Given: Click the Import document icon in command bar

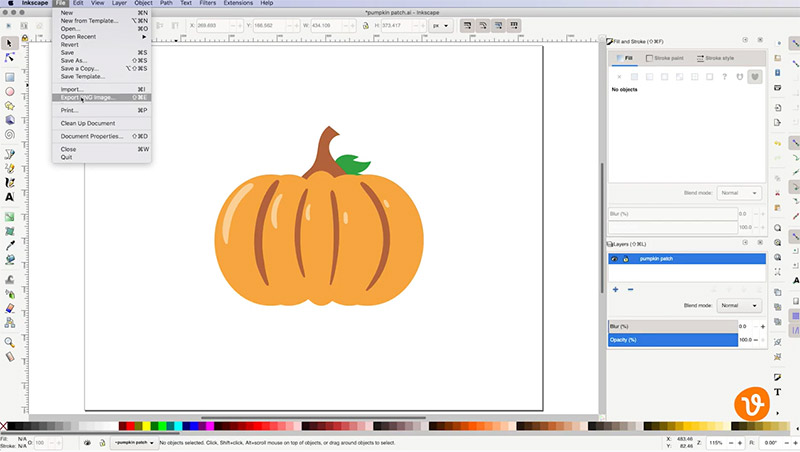Looking at the screenshot, I should pyautogui.click(x=778, y=108).
